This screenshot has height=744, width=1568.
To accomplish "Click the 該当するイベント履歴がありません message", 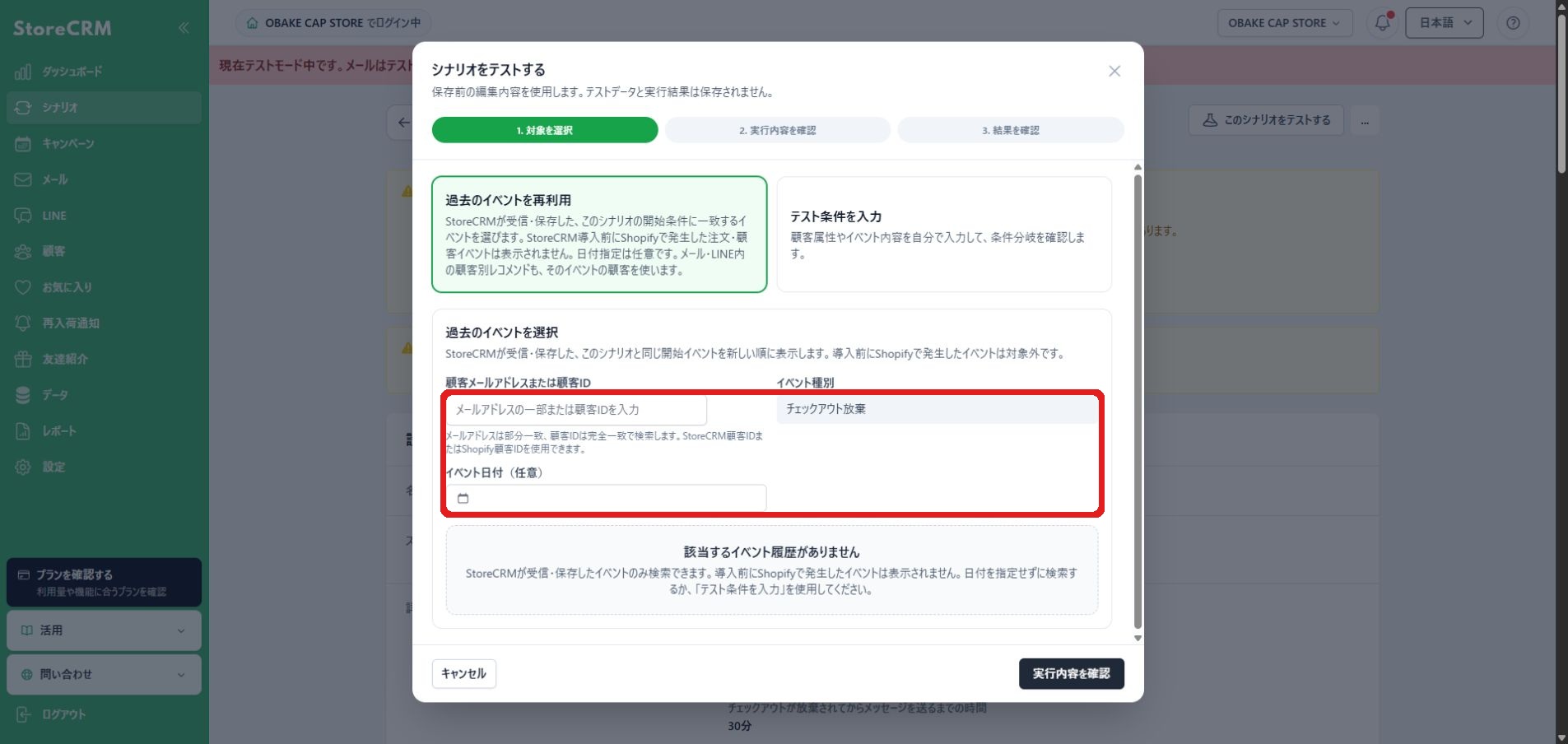I will [771, 552].
